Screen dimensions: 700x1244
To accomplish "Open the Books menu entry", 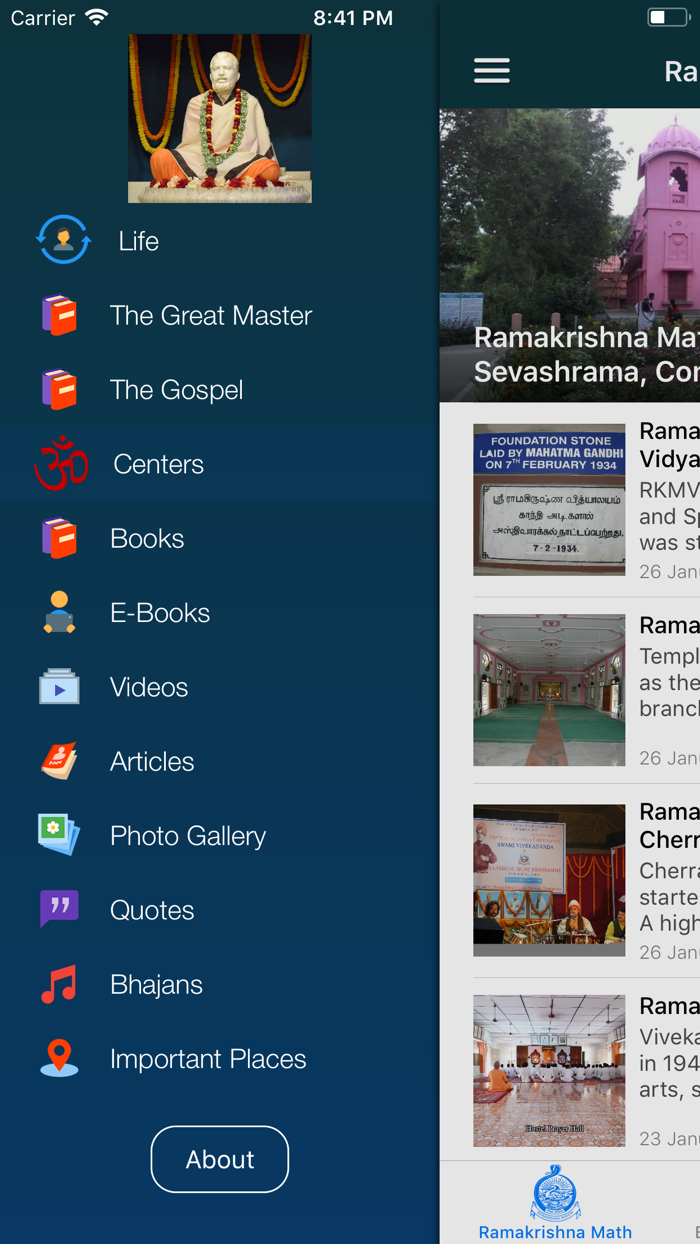I will tap(147, 538).
